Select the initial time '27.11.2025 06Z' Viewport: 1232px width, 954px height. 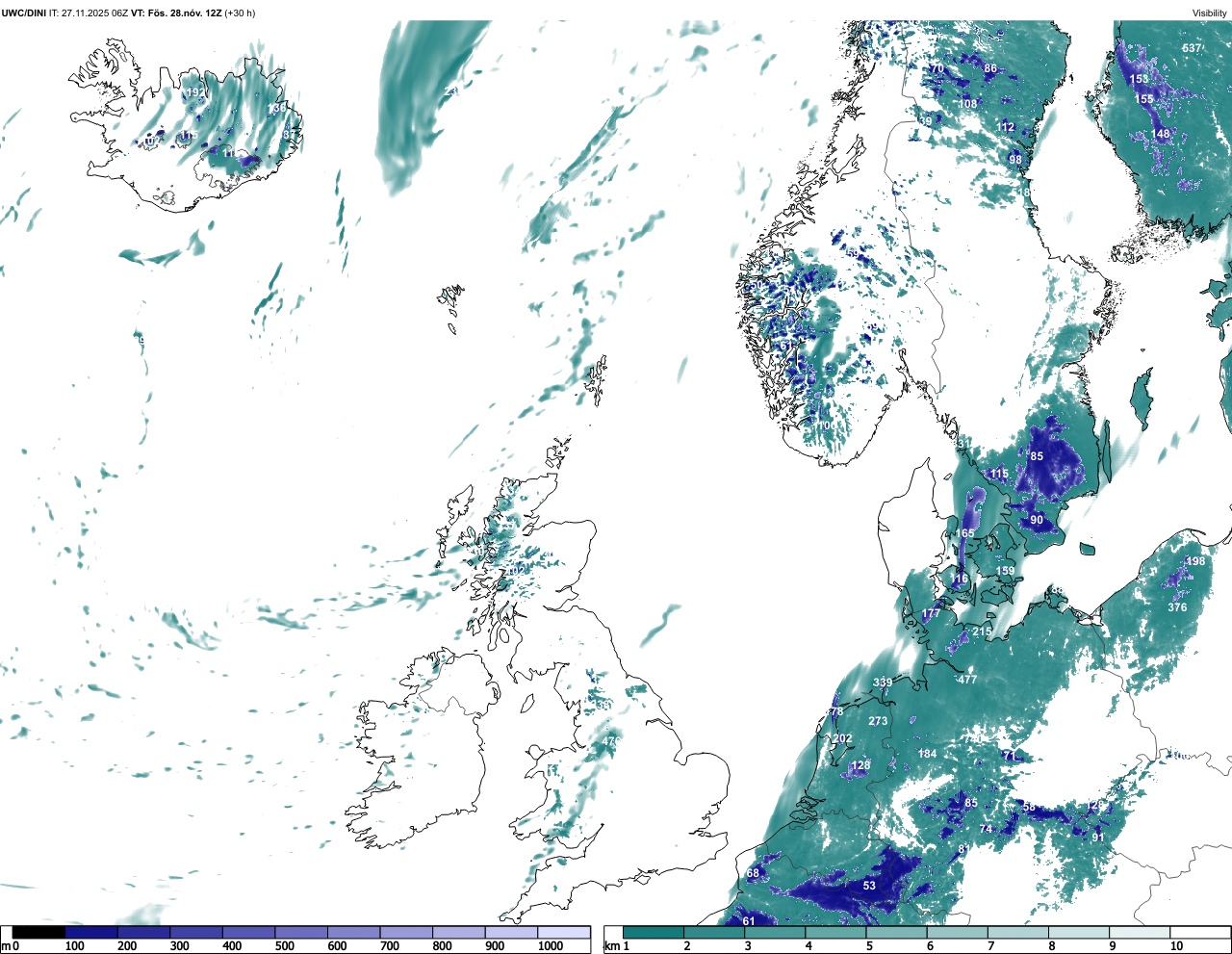coord(94,13)
